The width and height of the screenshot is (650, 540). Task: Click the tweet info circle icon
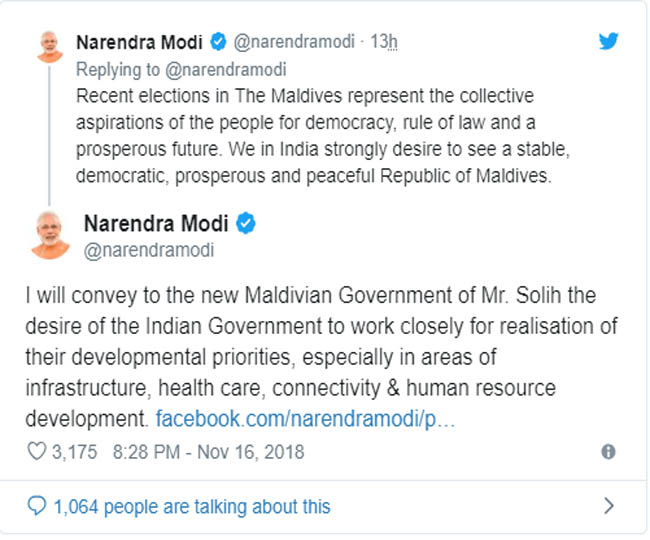[608, 452]
